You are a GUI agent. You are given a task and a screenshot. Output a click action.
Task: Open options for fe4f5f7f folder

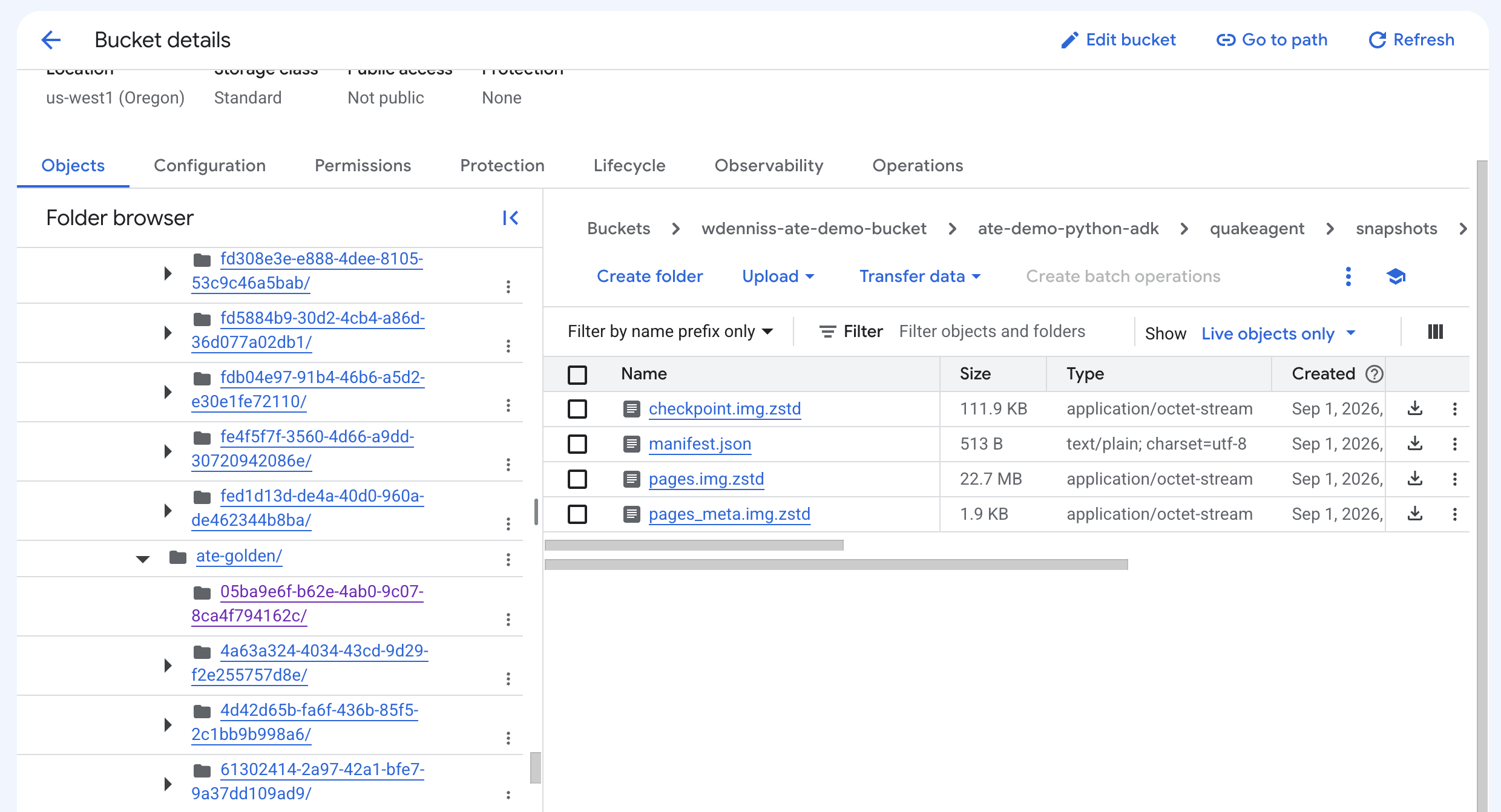coord(508,464)
